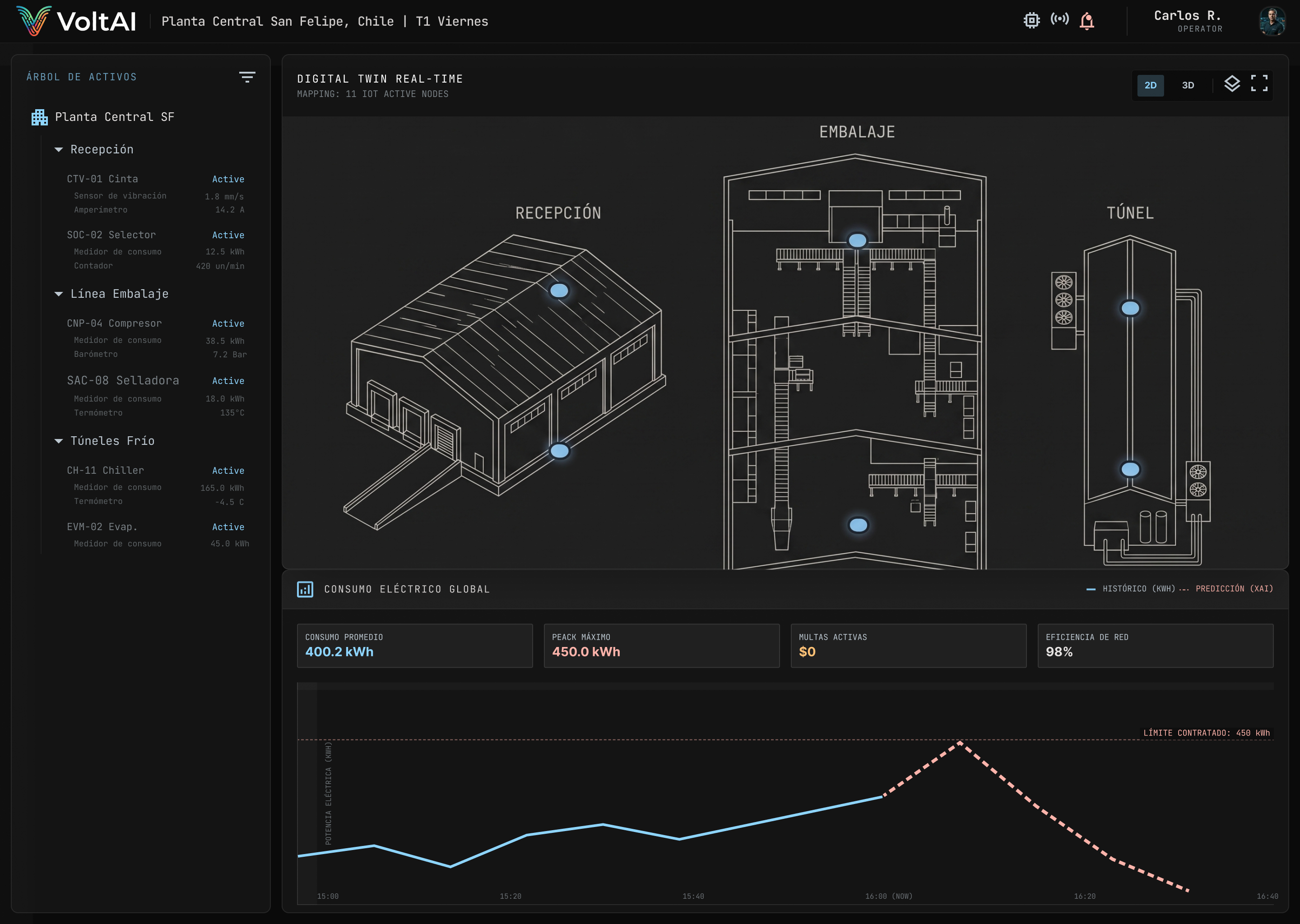Click the Sensor de vibración 1.8 mm/s reading
The image size is (1300, 924).
[x=159, y=196]
